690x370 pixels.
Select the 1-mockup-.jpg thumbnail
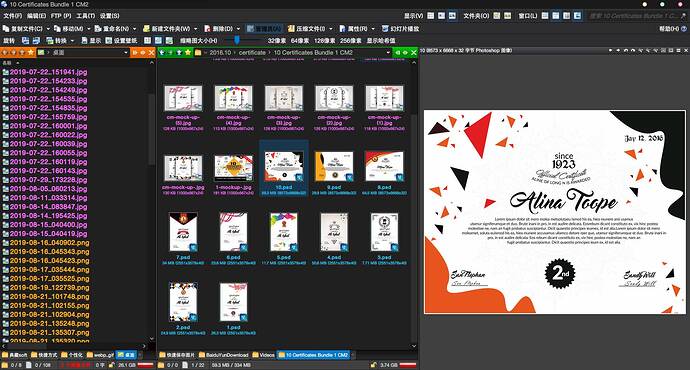234,167
